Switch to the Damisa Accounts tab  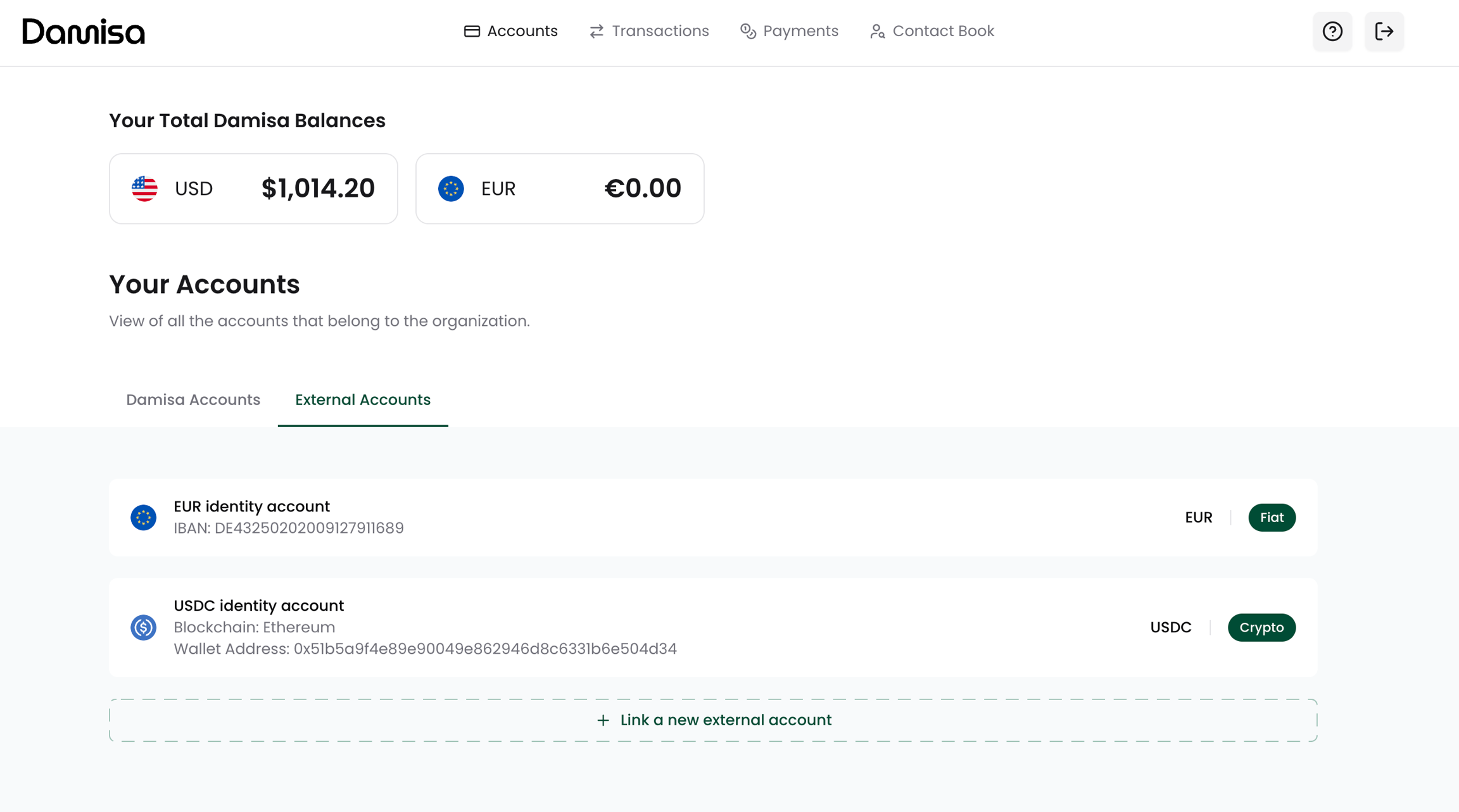click(x=193, y=400)
